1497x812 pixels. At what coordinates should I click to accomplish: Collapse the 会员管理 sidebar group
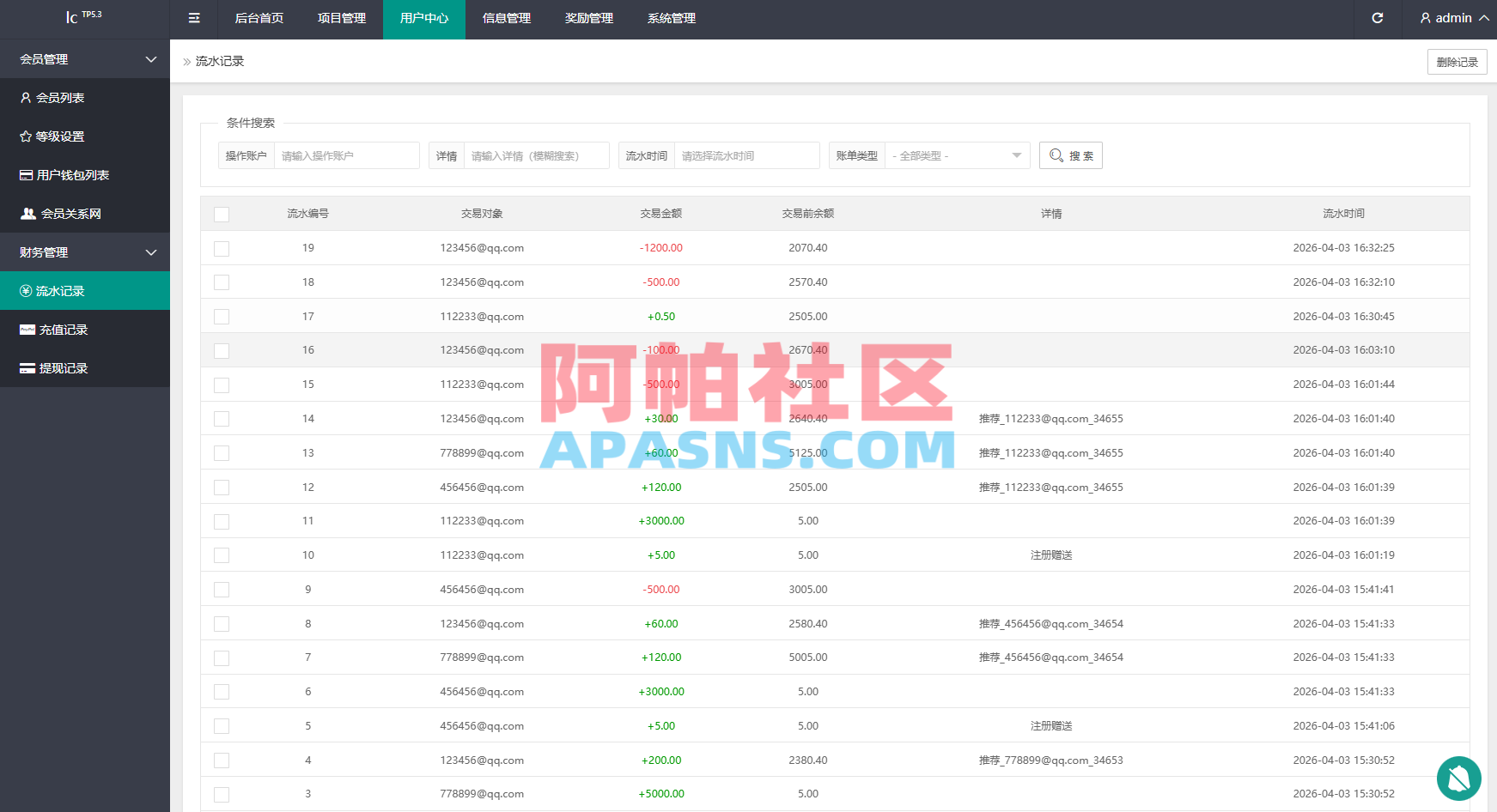tap(85, 59)
